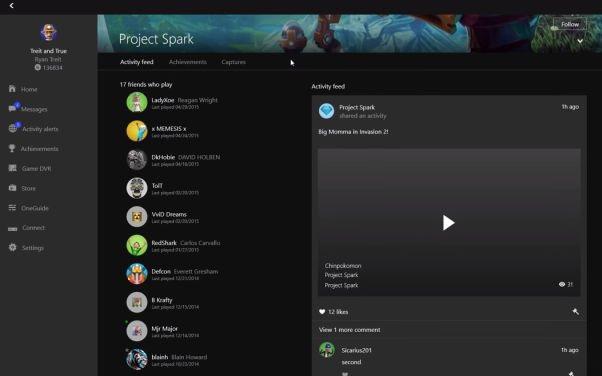Open the Messages icon in sidebar
Viewport: 602px width, 376px height.
pyautogui.click(x=12, y=108)
